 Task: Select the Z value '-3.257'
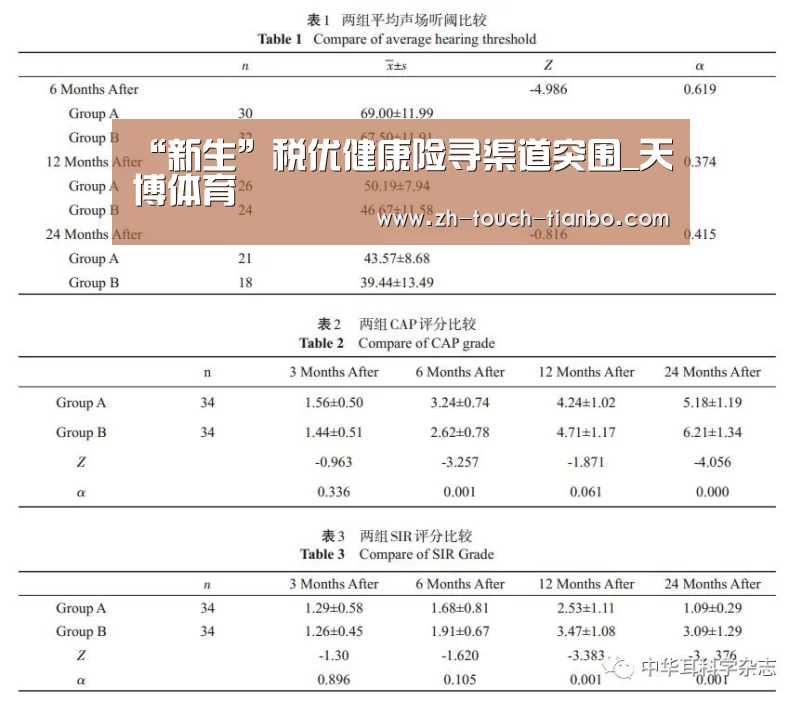[x=460, y=462]
